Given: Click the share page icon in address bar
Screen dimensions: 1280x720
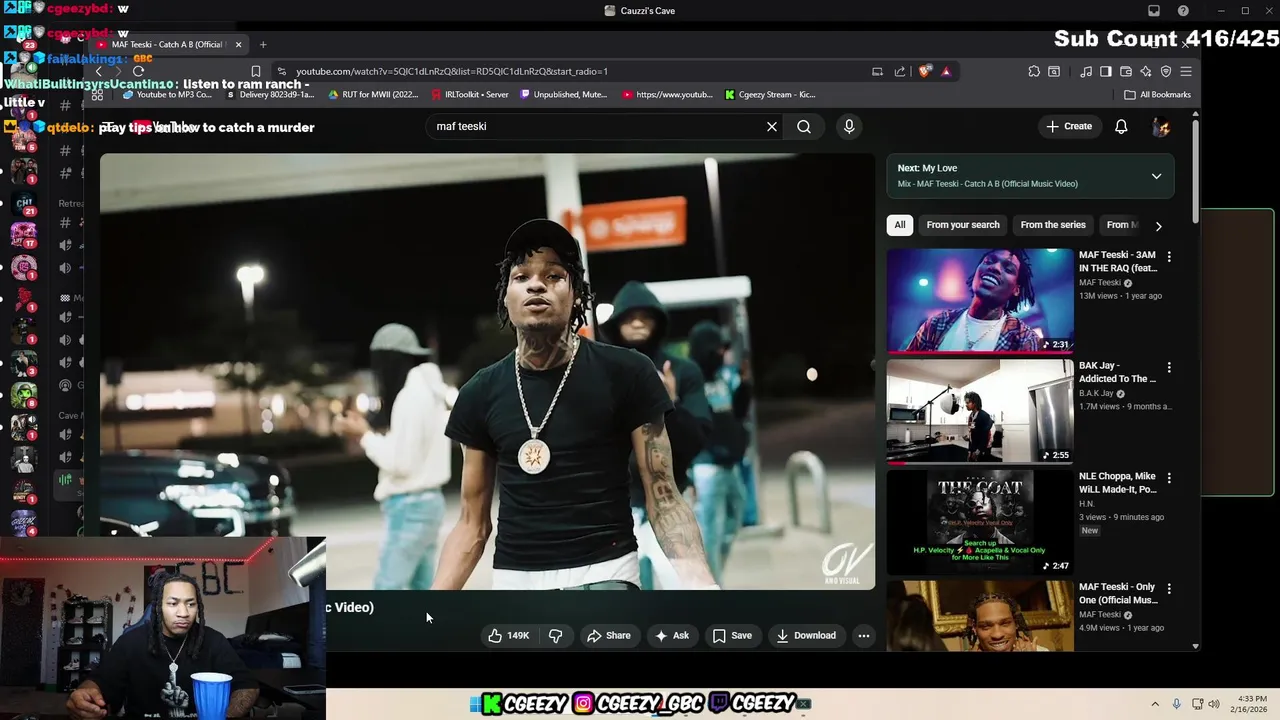Looking at the screenshot, I should coord(900,71).
